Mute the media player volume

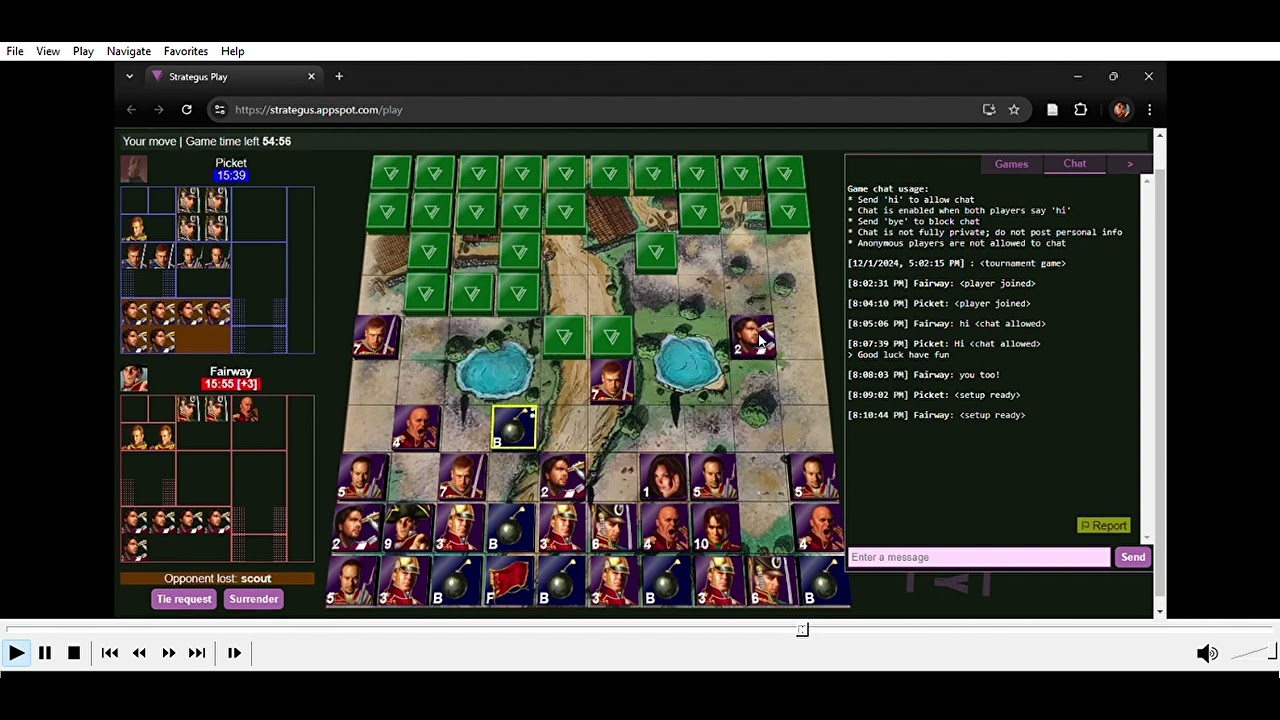coord(1207,653)
